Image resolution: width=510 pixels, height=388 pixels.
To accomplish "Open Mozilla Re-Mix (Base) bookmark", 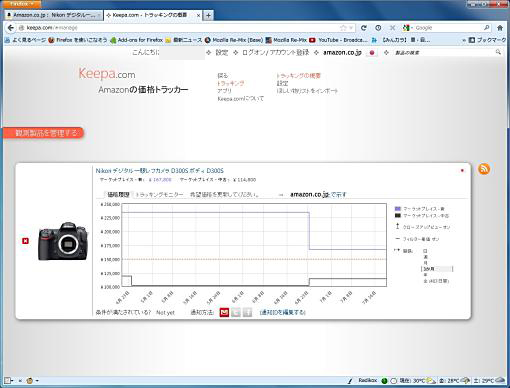I will (234, 40).
